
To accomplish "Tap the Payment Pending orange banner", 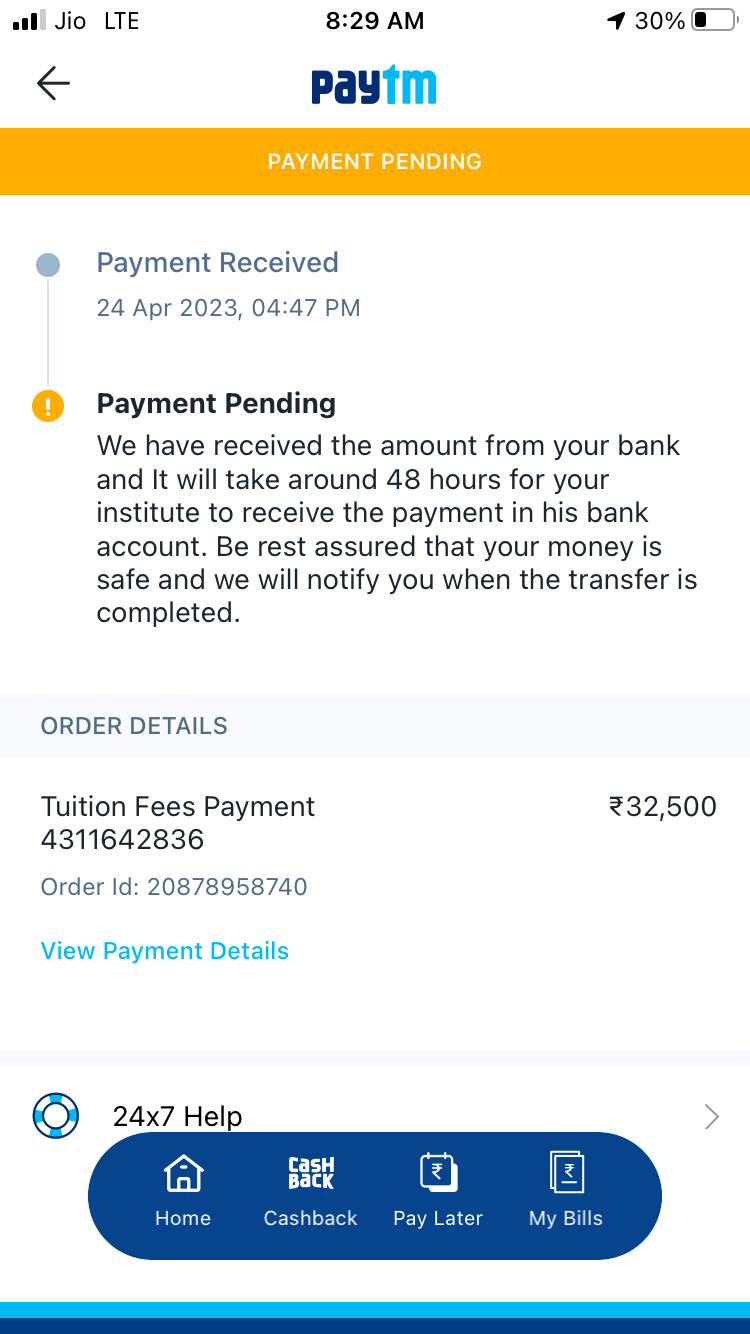I will coord(375,161).
